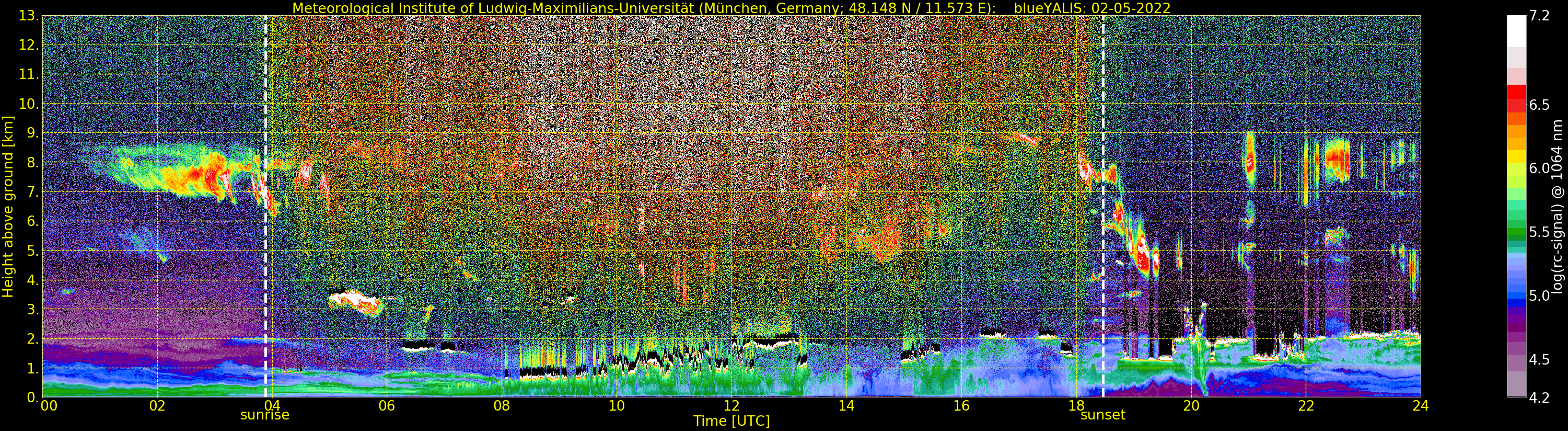The height and width of the screenshot is (431, 1568).
Task: Click the time axis tick label 02
Action: click(157, 406)
